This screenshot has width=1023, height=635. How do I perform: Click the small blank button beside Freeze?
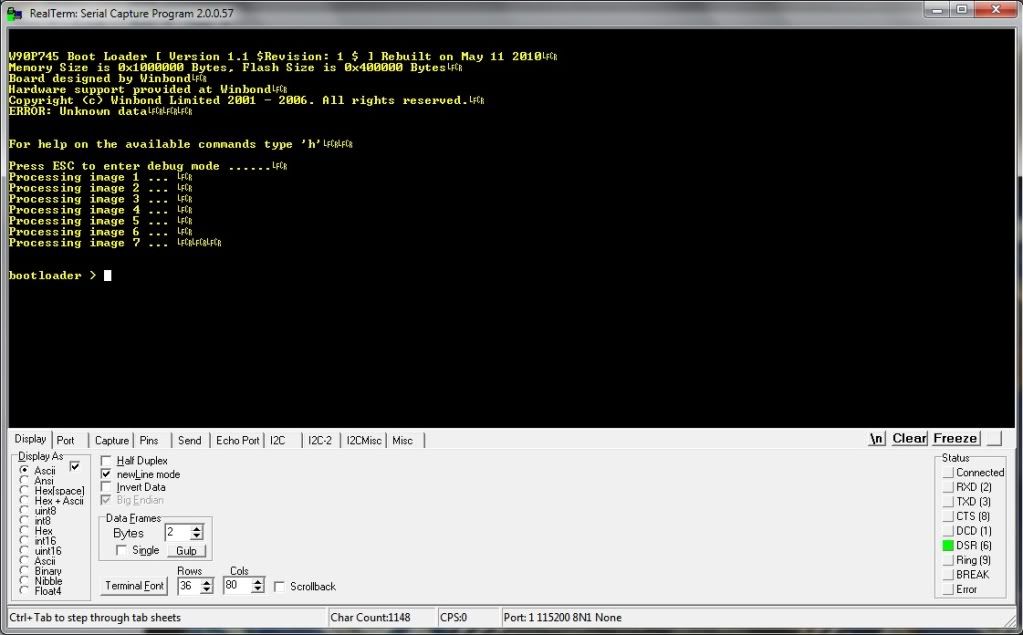[994, 439]
